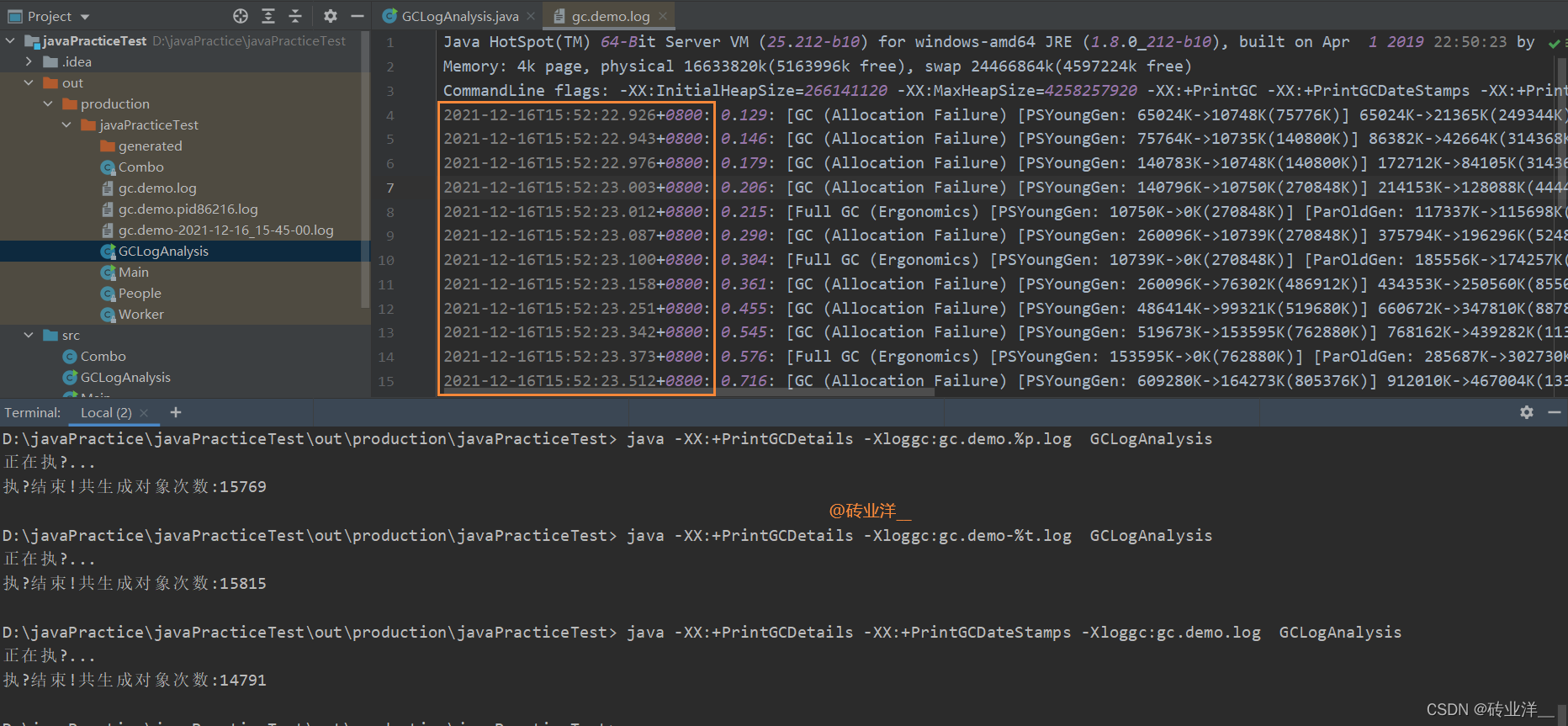Click the gc.demo.pid86216.log file icon
Screen dimensions: 1568x726
point(108,209)
